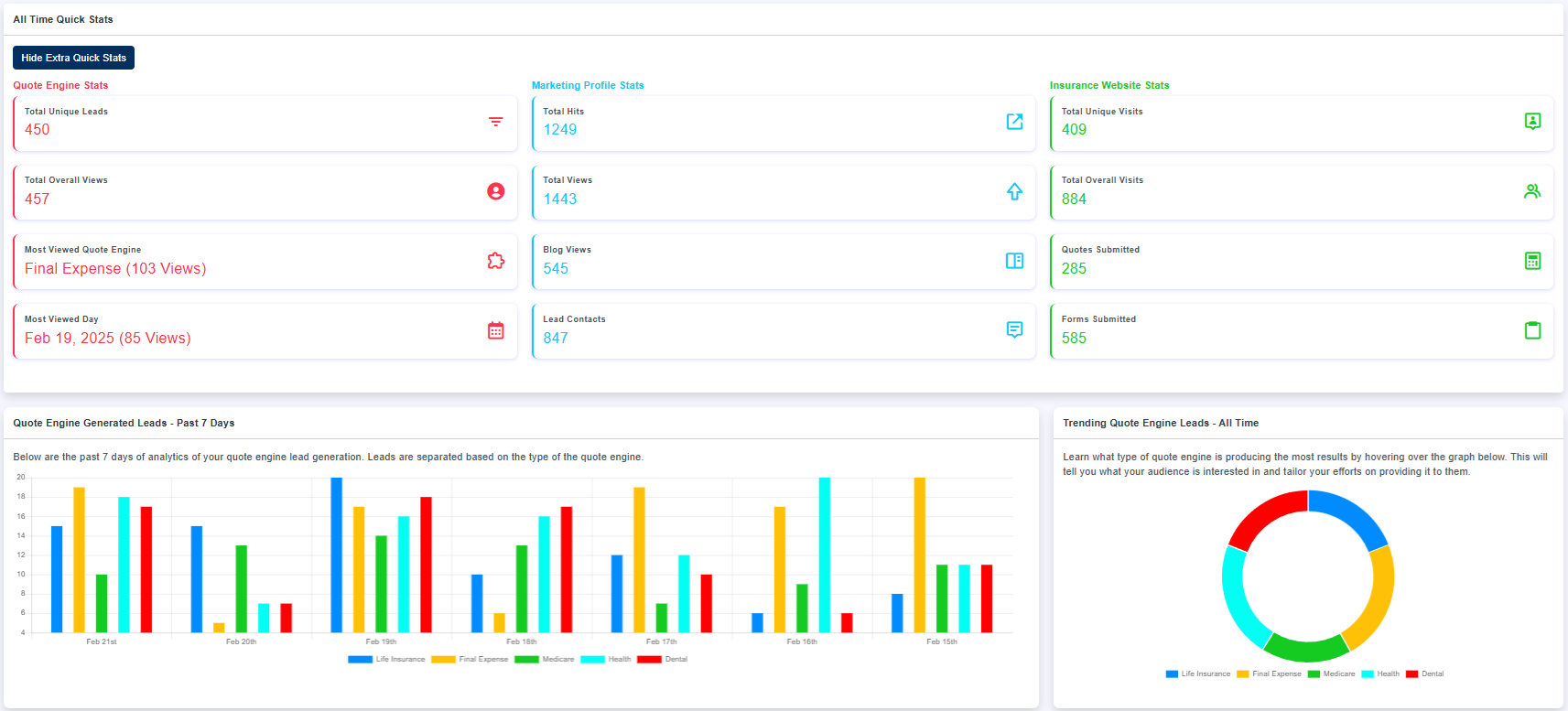Click the up arrow icon in Total Views card
Image resolution: width=1568 pixels, height=711 pixels.
click(1014, 191)
